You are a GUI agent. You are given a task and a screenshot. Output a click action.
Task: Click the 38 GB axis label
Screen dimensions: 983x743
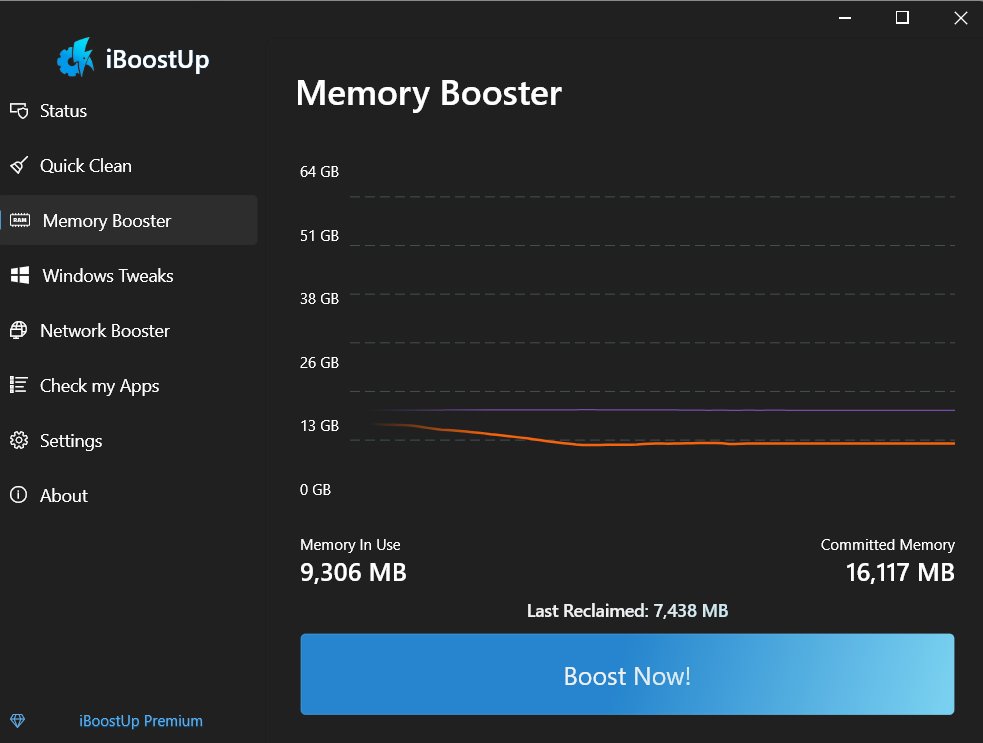[x=319, y=298]
